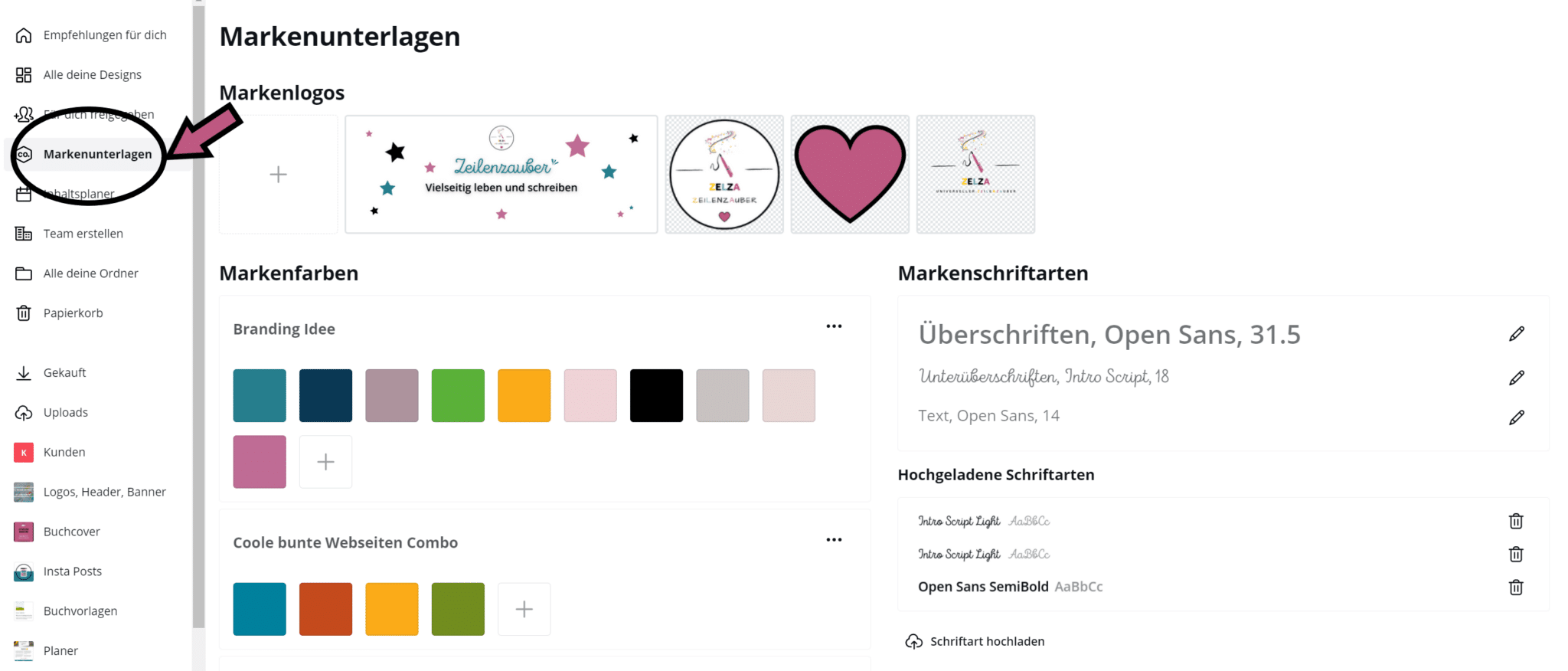Open the pink heart logo thumbnail
The width and height of the screenshot is (1568, 671).
coord(850,175)
